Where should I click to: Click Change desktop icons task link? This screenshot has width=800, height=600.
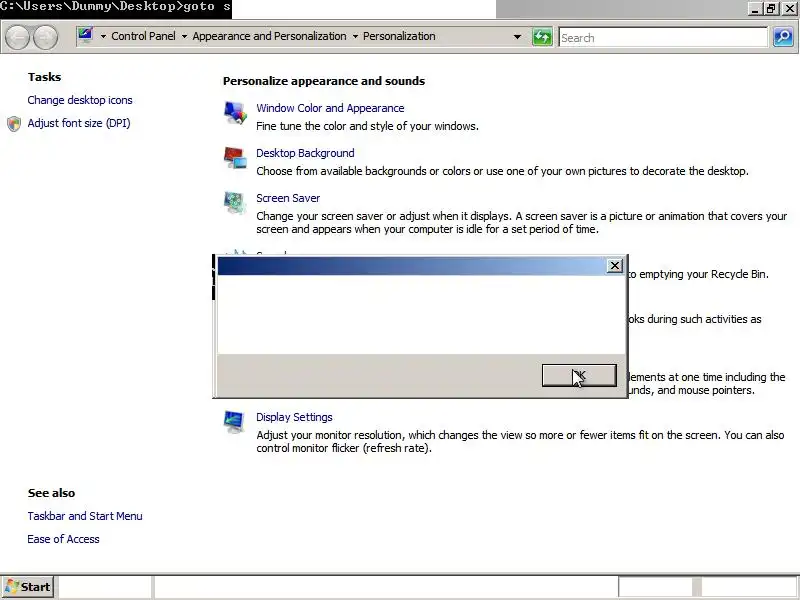[80, 100]
